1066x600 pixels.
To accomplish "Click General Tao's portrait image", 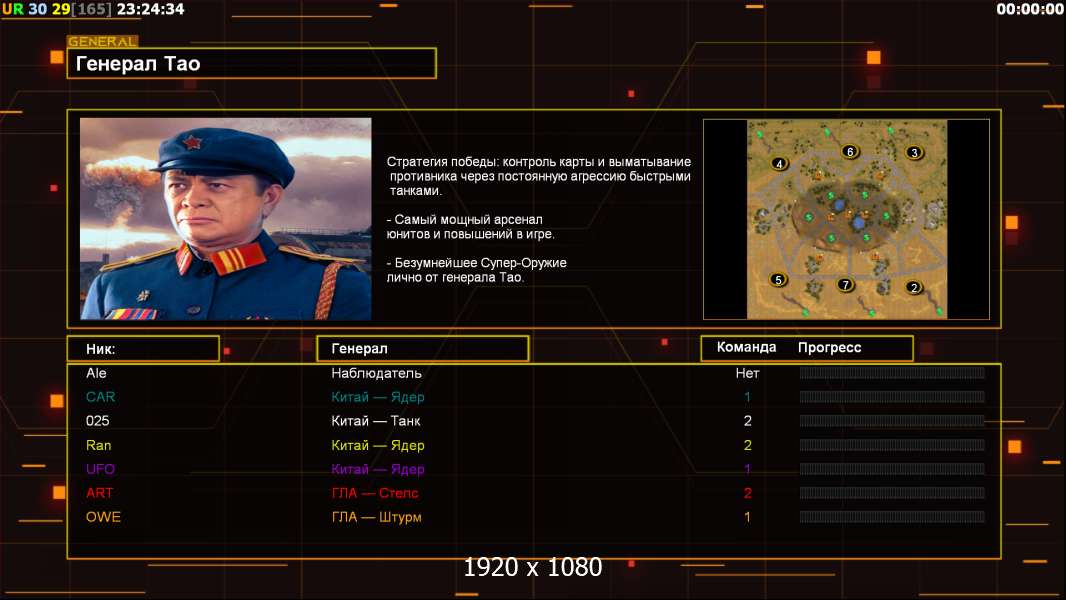I will (x=226, y=219).
